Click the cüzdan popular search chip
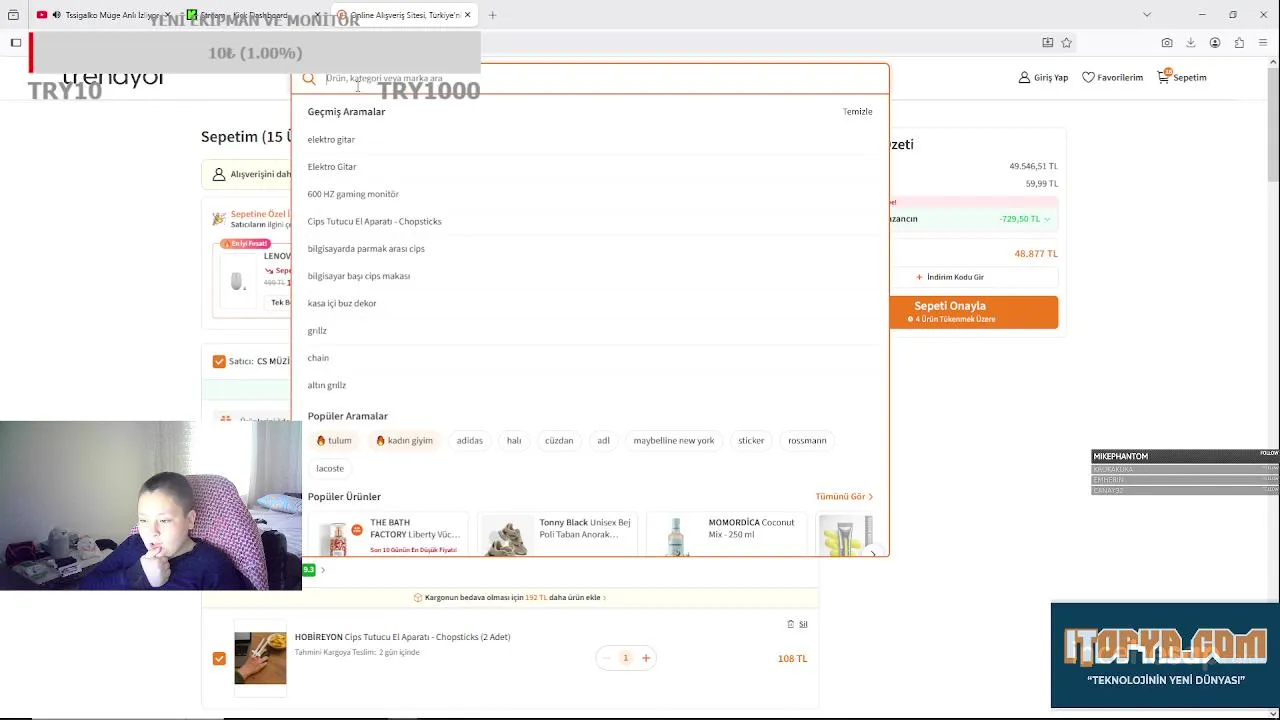 tap(559, 440)
